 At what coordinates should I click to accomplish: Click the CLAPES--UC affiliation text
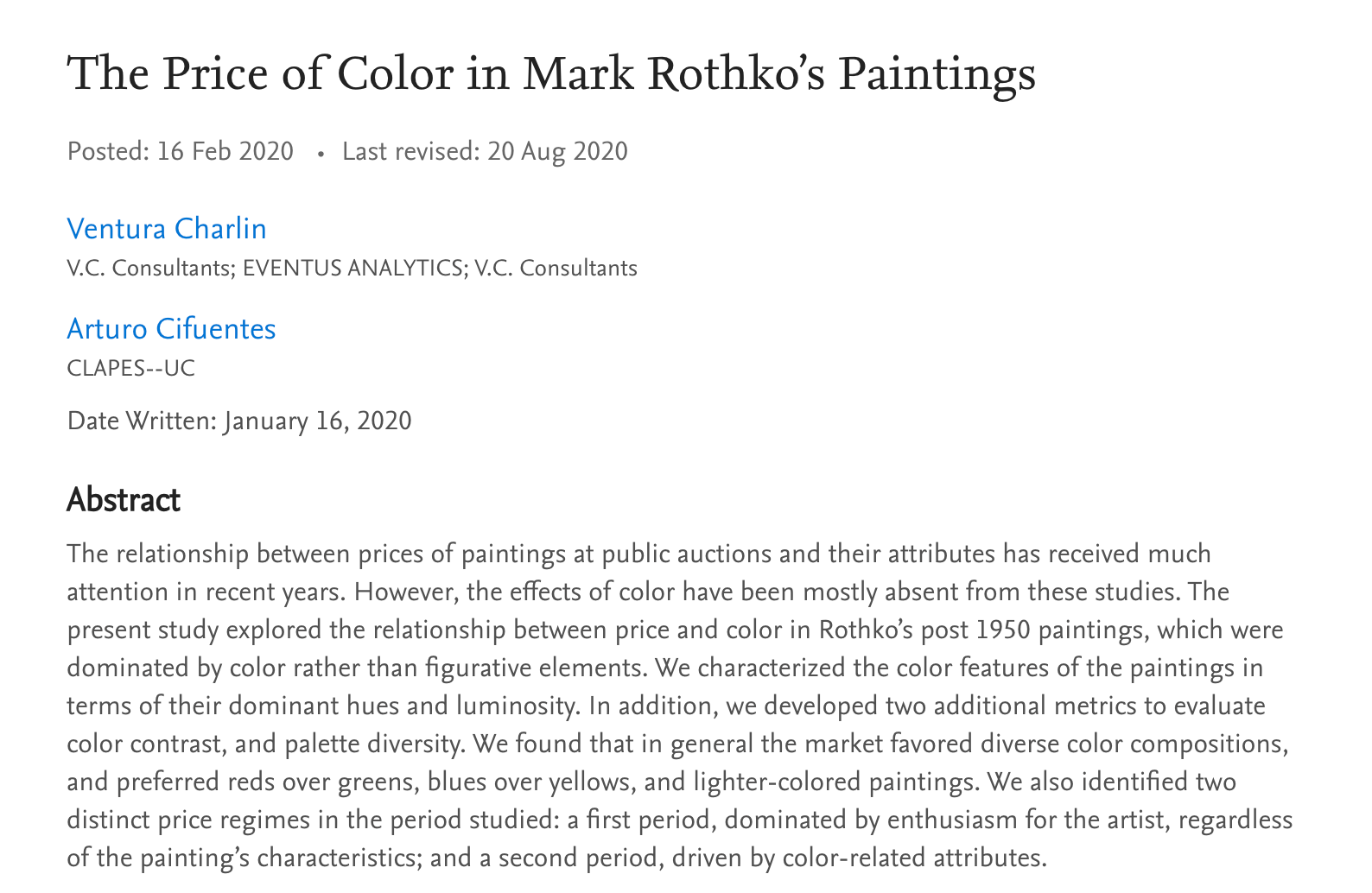pos(131,369)
